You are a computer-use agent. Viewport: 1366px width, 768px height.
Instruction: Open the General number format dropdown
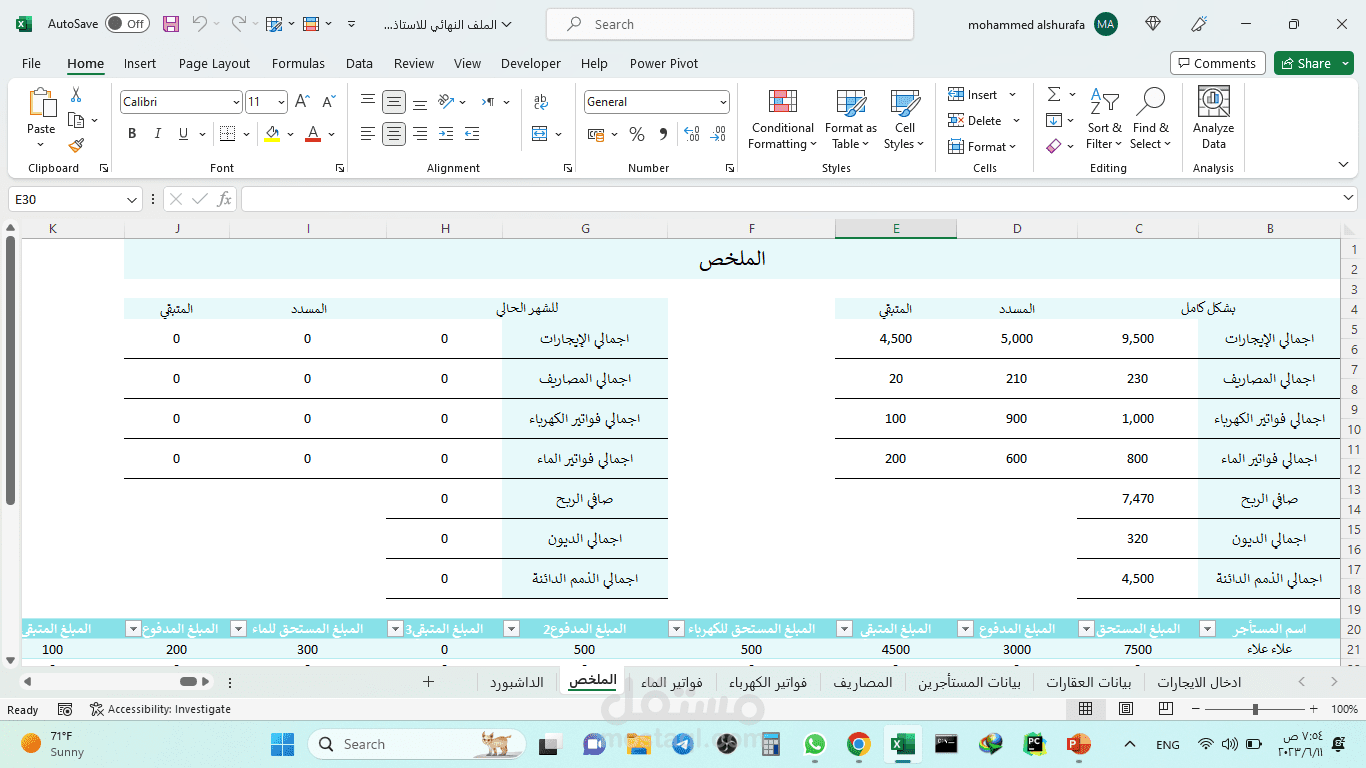[x=723, y=102]
